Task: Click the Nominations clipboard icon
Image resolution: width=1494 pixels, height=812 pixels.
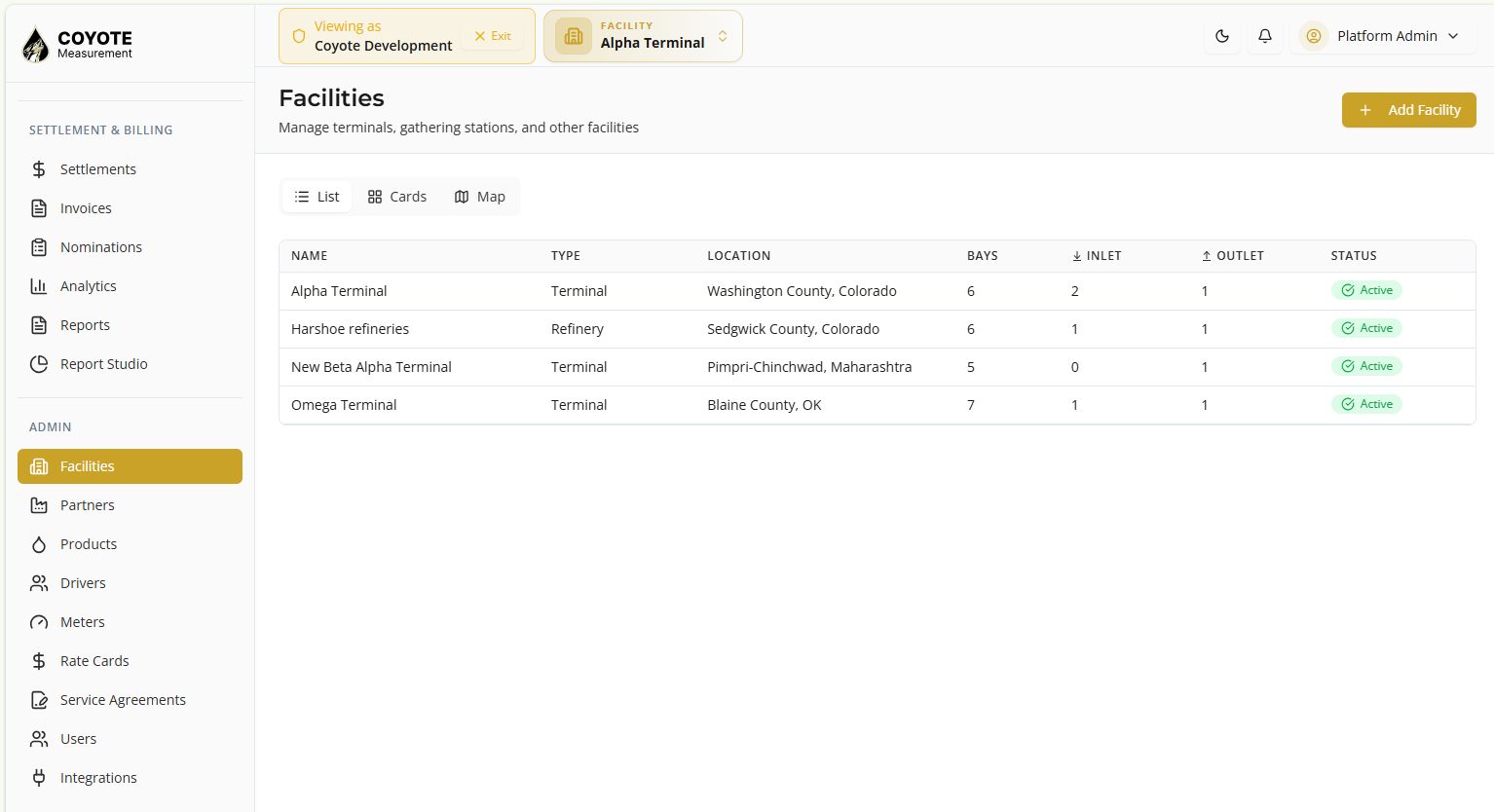Action: [39, 247]
